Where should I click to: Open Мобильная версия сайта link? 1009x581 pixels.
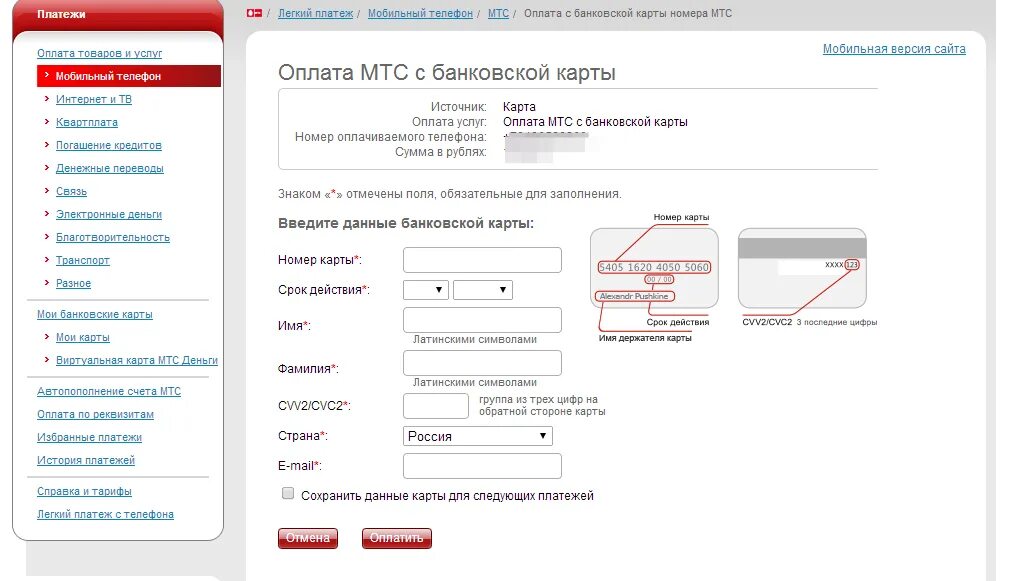point(894,49)
